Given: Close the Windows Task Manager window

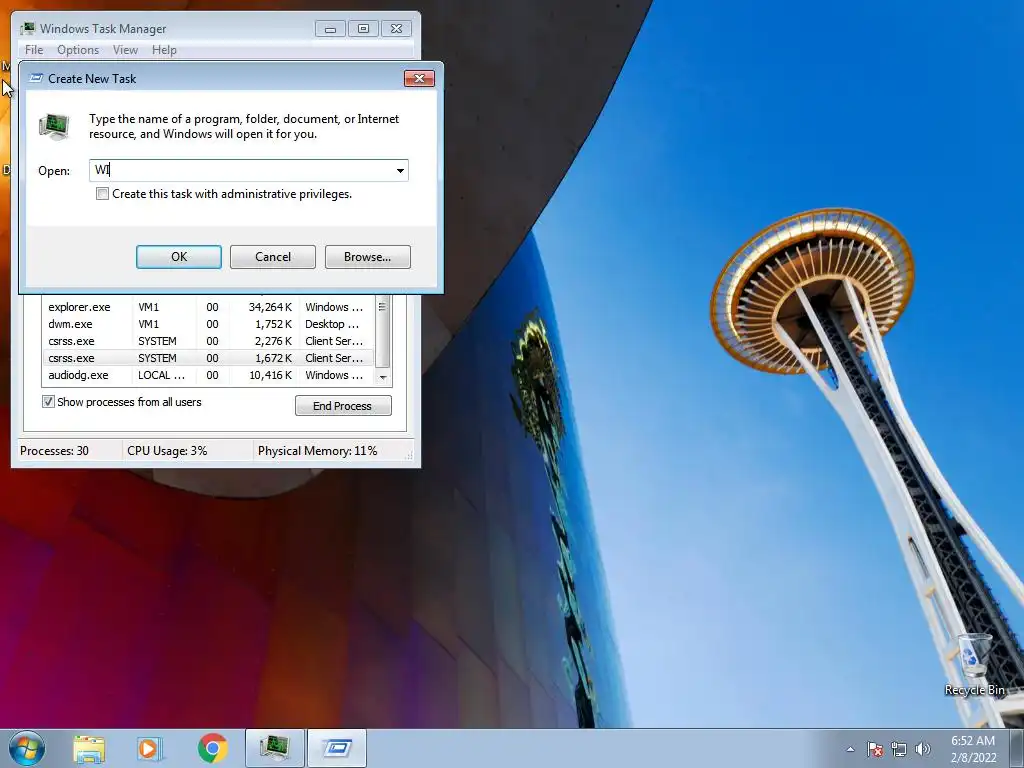Looking at the screenshot, I should (x=396, y=29).
